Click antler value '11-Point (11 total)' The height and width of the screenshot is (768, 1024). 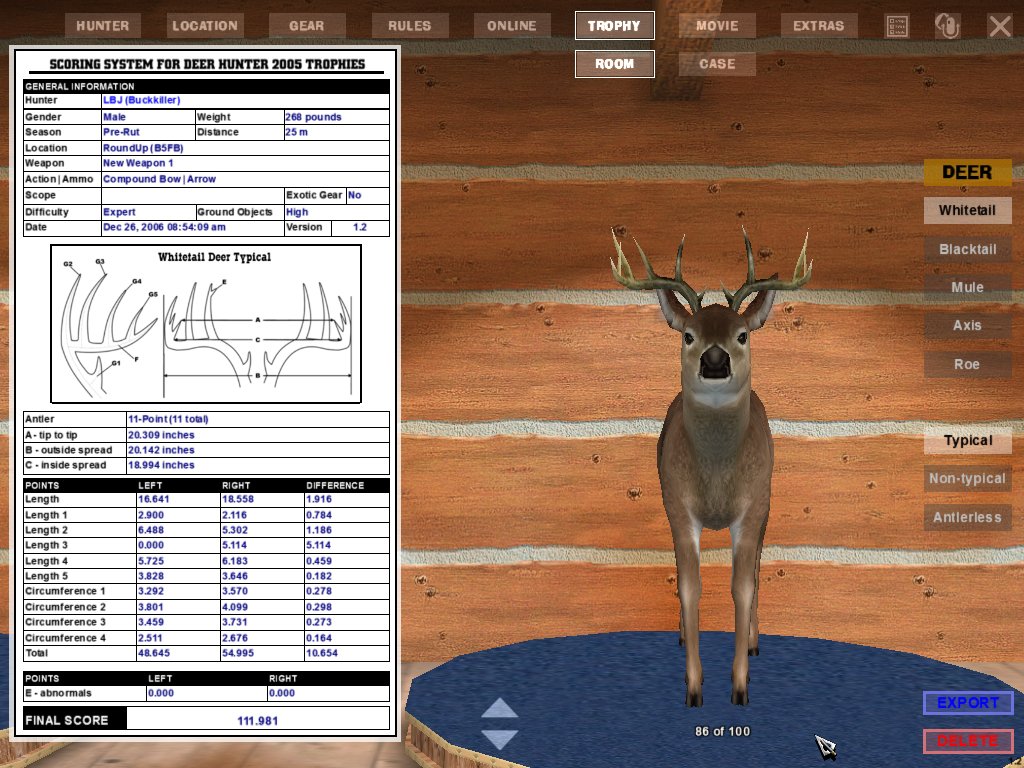(168, 419)
